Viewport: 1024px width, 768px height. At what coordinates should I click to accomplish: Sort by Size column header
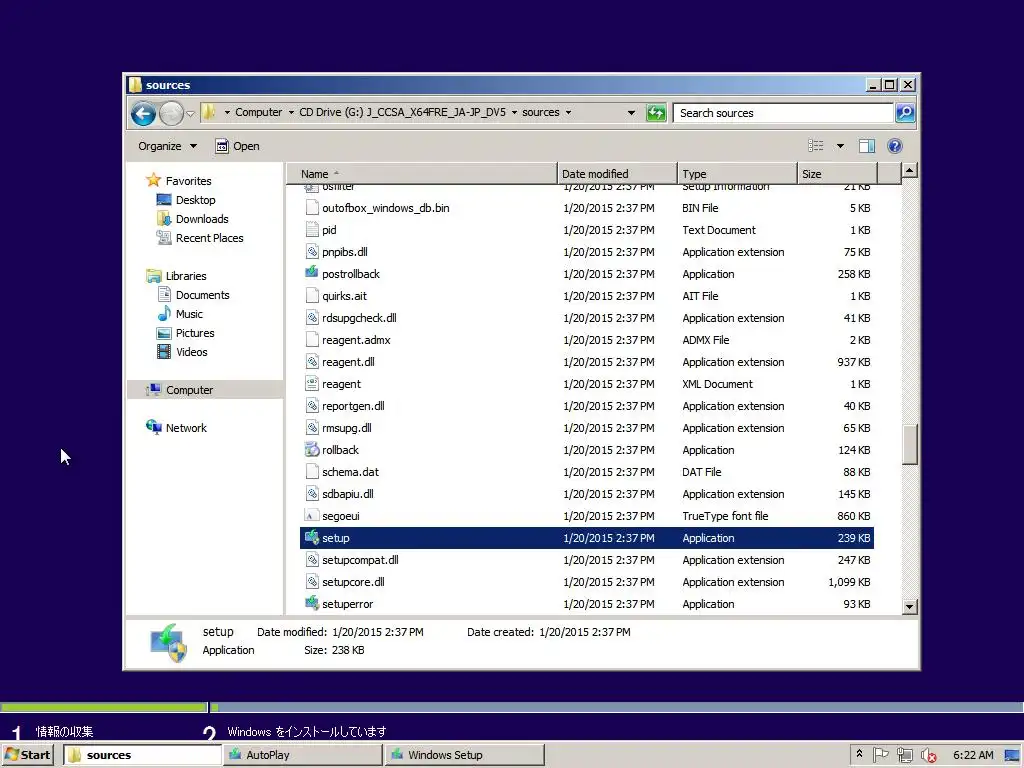tap(837, 174)
